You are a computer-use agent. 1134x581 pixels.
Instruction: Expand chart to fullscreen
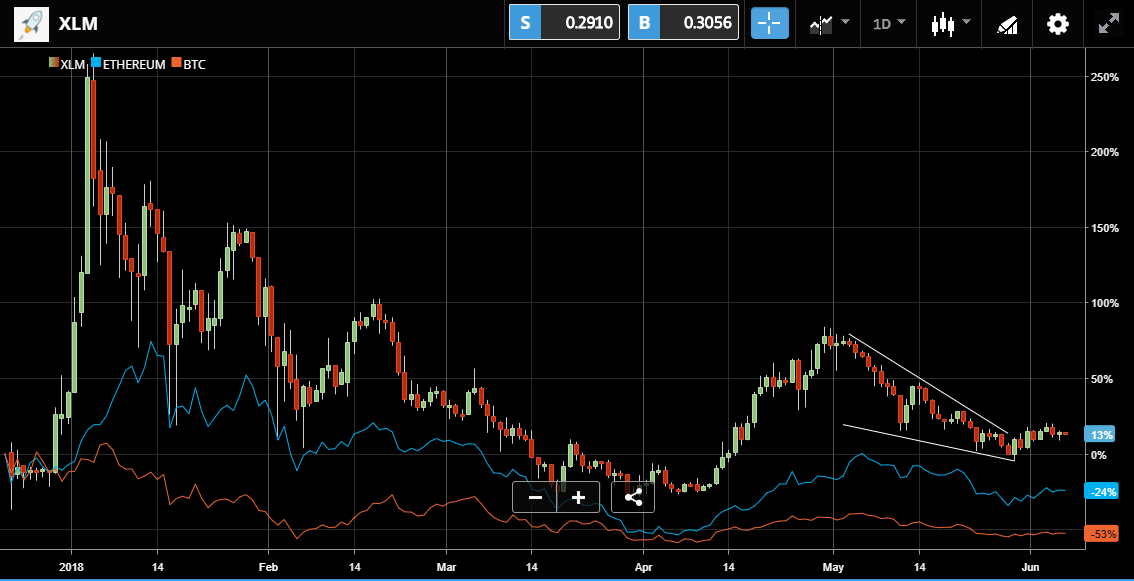point(1108,23)
